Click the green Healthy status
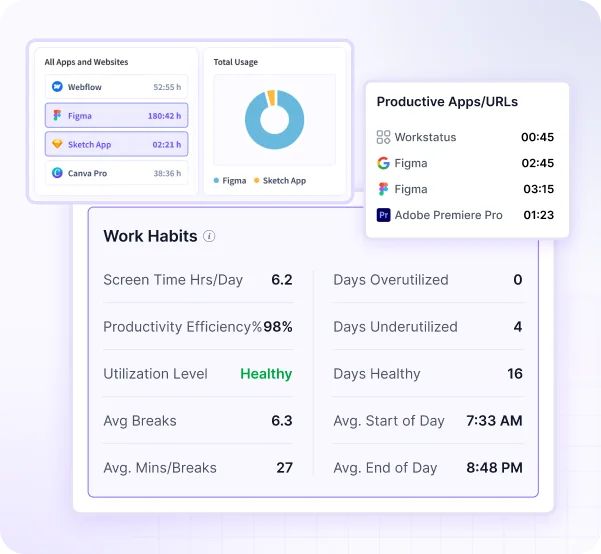 (266, 374)
